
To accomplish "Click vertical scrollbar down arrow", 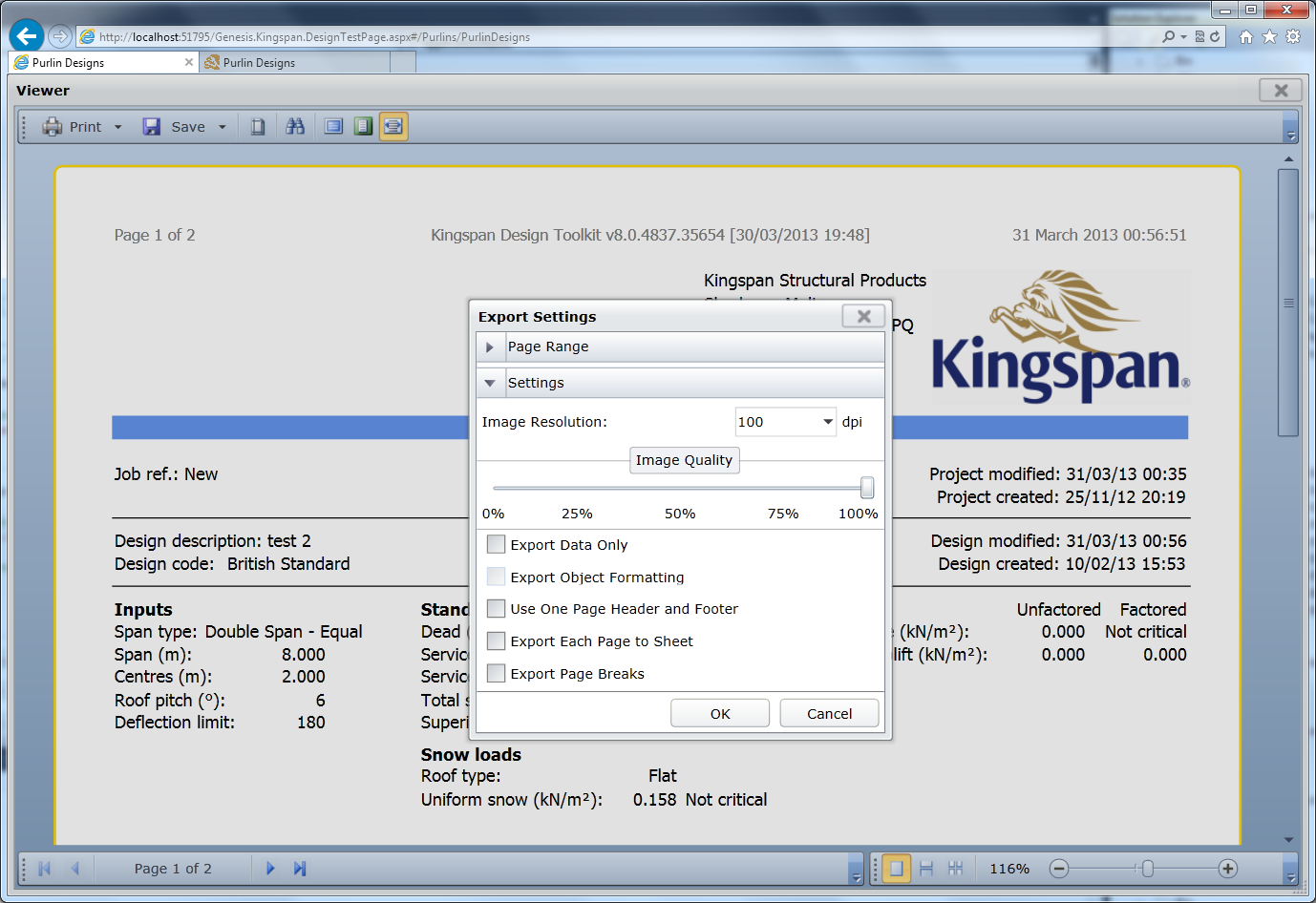I will [x=1288, y=840].
